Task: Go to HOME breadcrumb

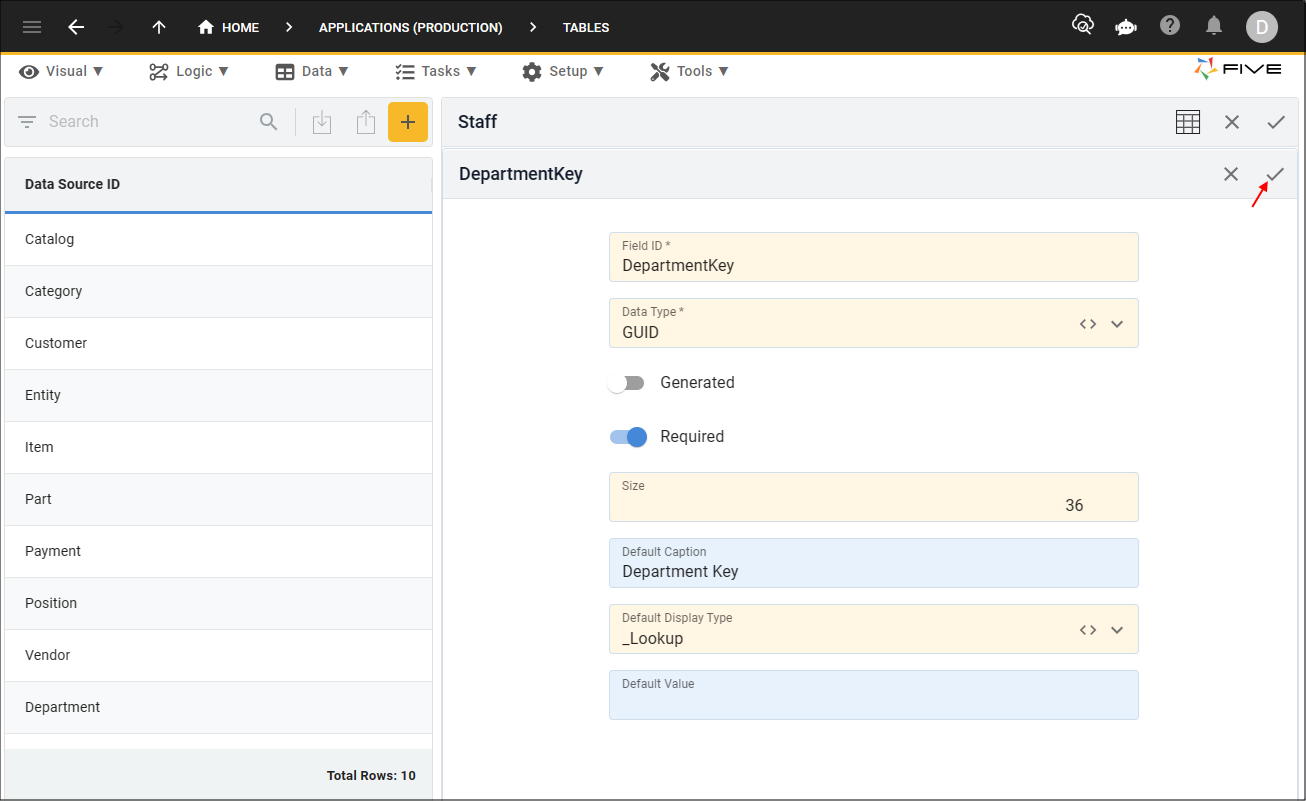Action: pyautogui.click(x=228, y=27)
